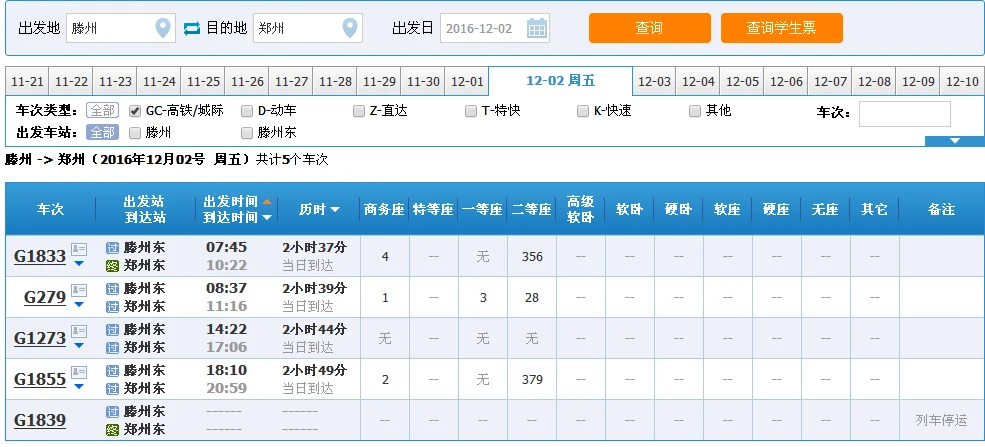Click G1855 二等座 count 379
This screenshot has height=447, width=985.
[532, 380]
